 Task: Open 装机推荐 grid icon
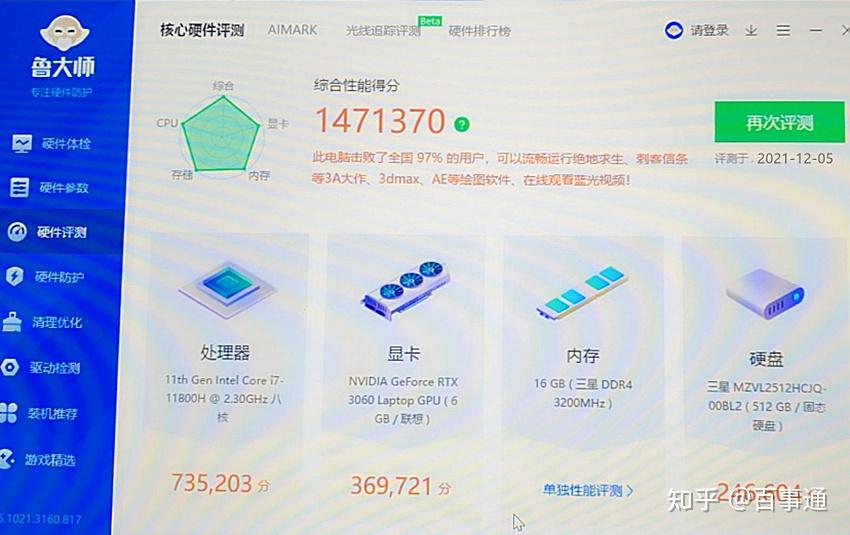8,412
